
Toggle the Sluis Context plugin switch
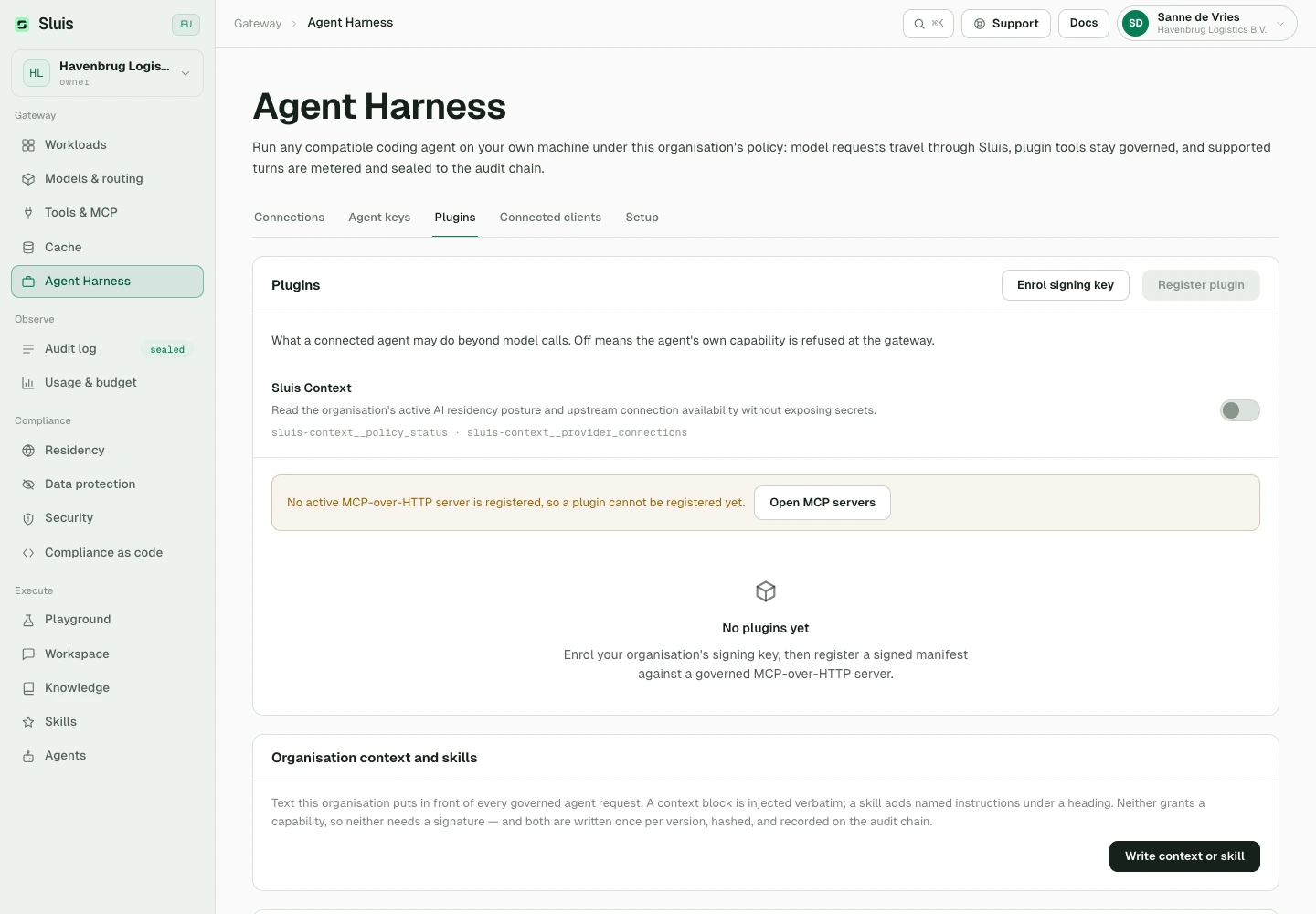[1240, 410]
